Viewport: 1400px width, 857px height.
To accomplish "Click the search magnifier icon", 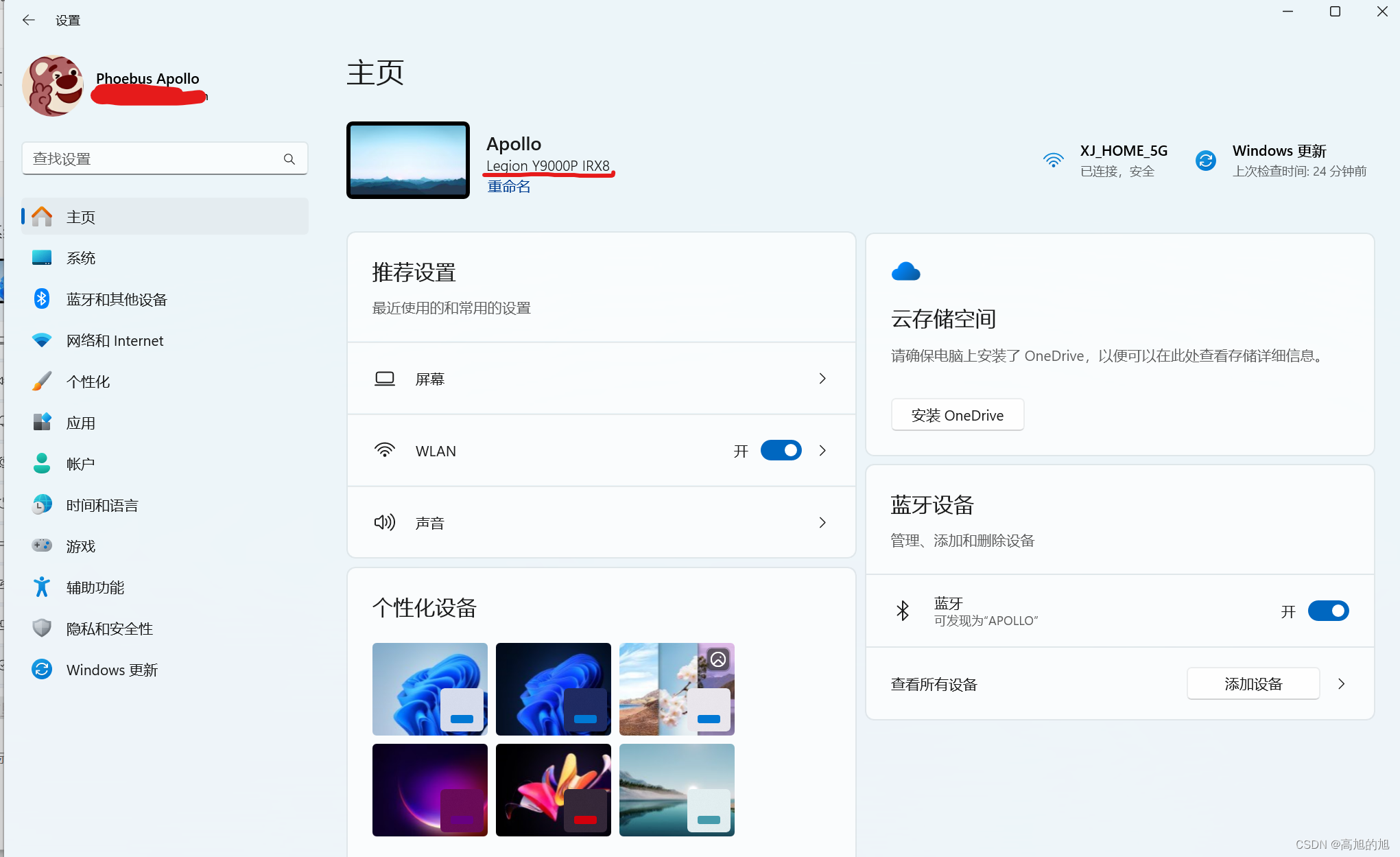I will click(x=289, y=159).
